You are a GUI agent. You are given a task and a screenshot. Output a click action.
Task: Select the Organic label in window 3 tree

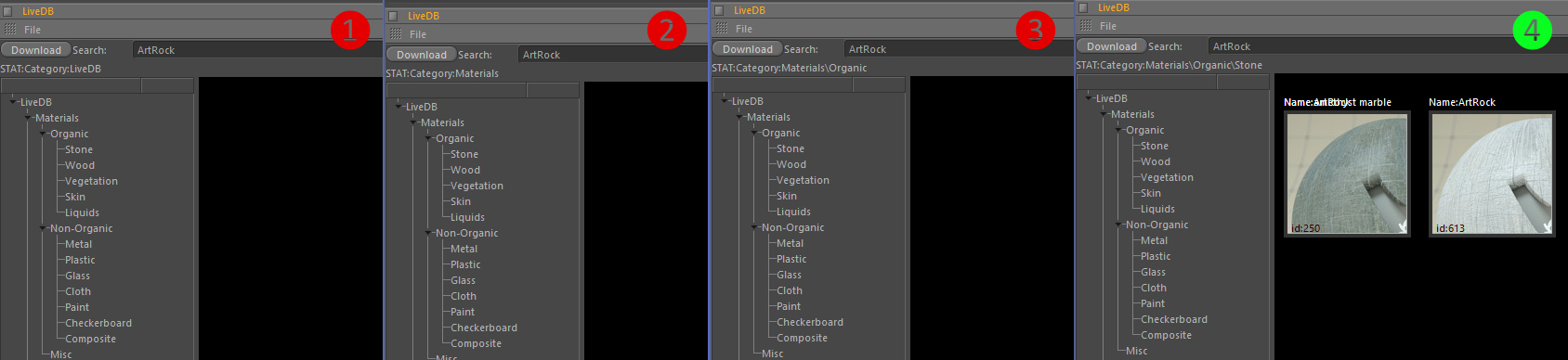(x=780, y=133)
